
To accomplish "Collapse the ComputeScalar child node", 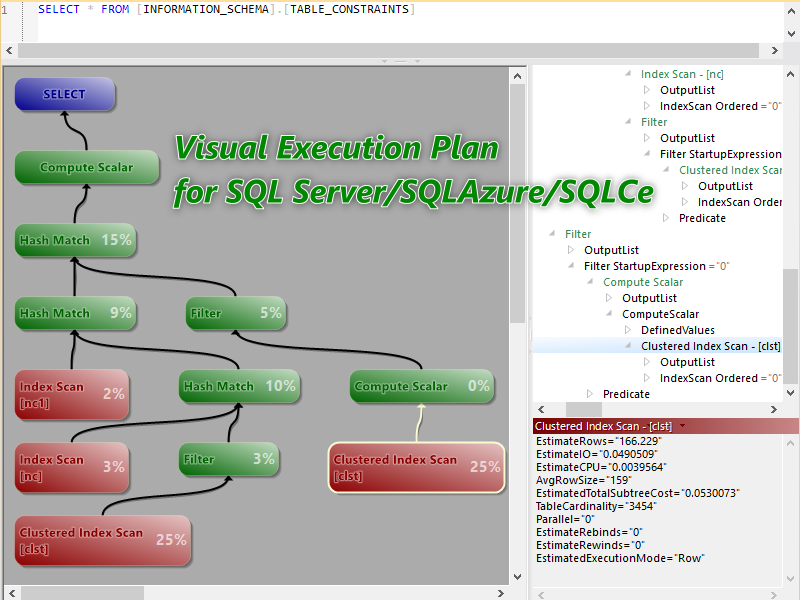I will point(609,314).
